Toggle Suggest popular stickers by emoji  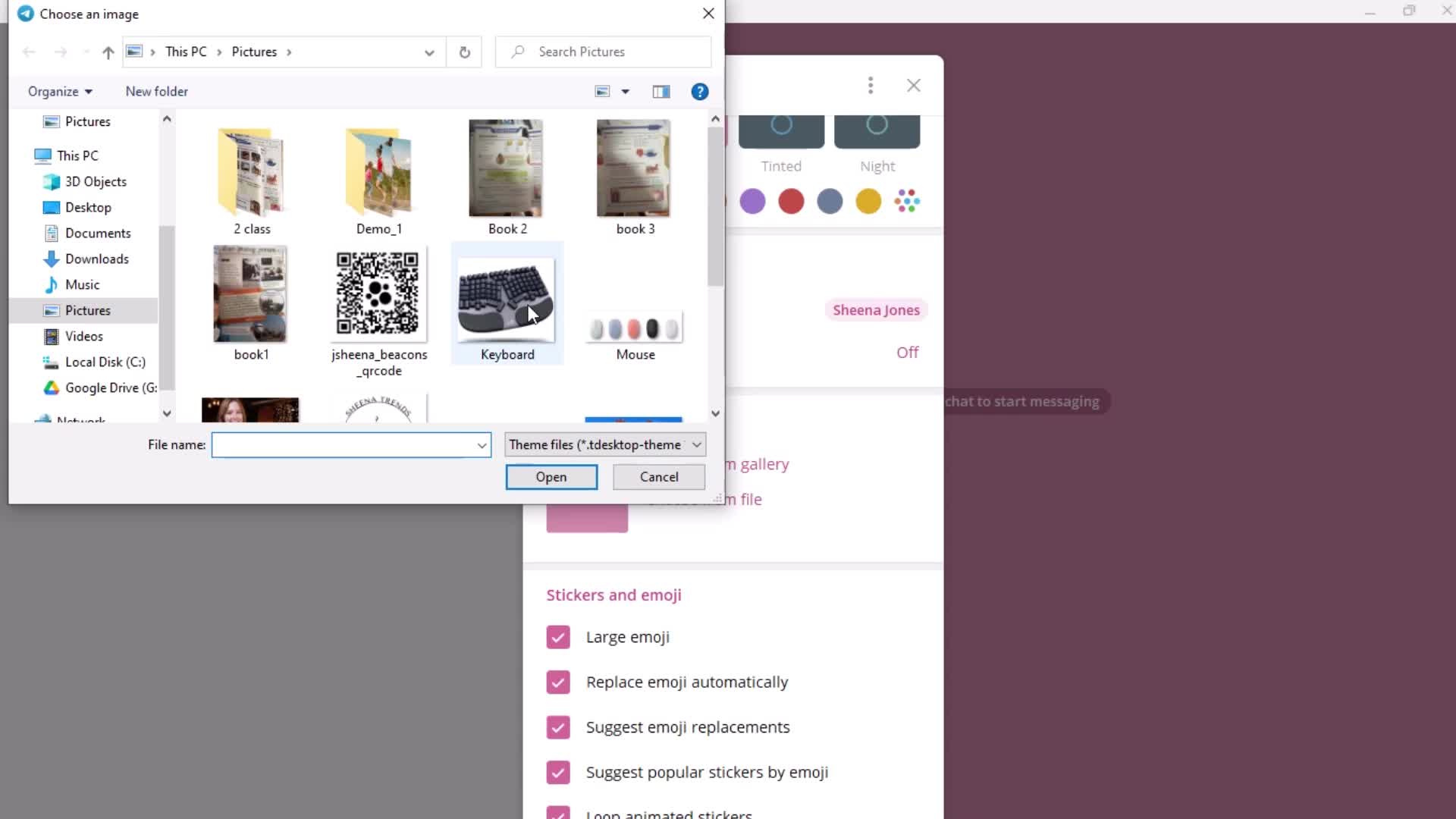(558, 772)
